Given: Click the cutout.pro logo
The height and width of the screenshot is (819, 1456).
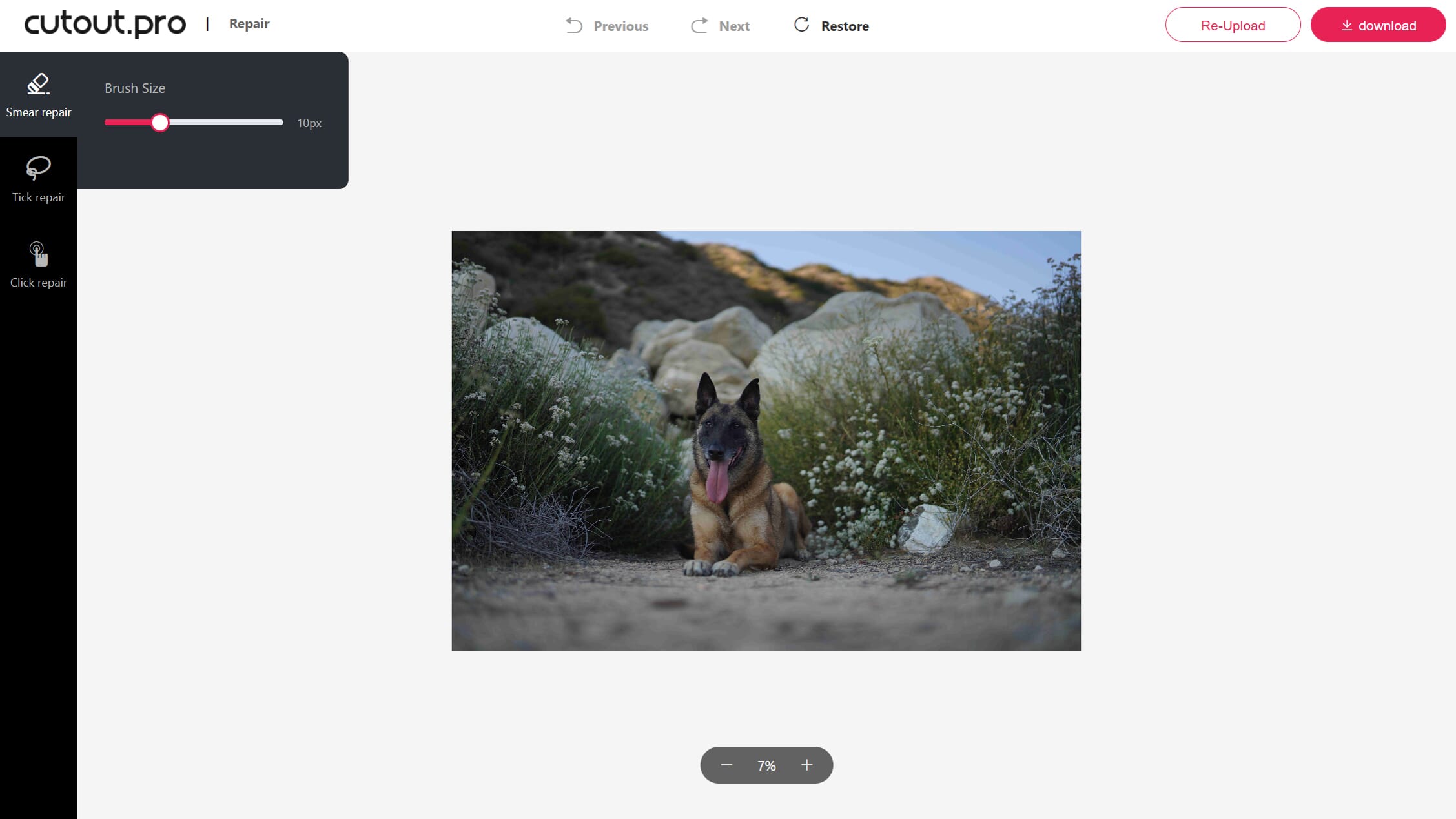Looking at the screenshot, I should [104, 24].
